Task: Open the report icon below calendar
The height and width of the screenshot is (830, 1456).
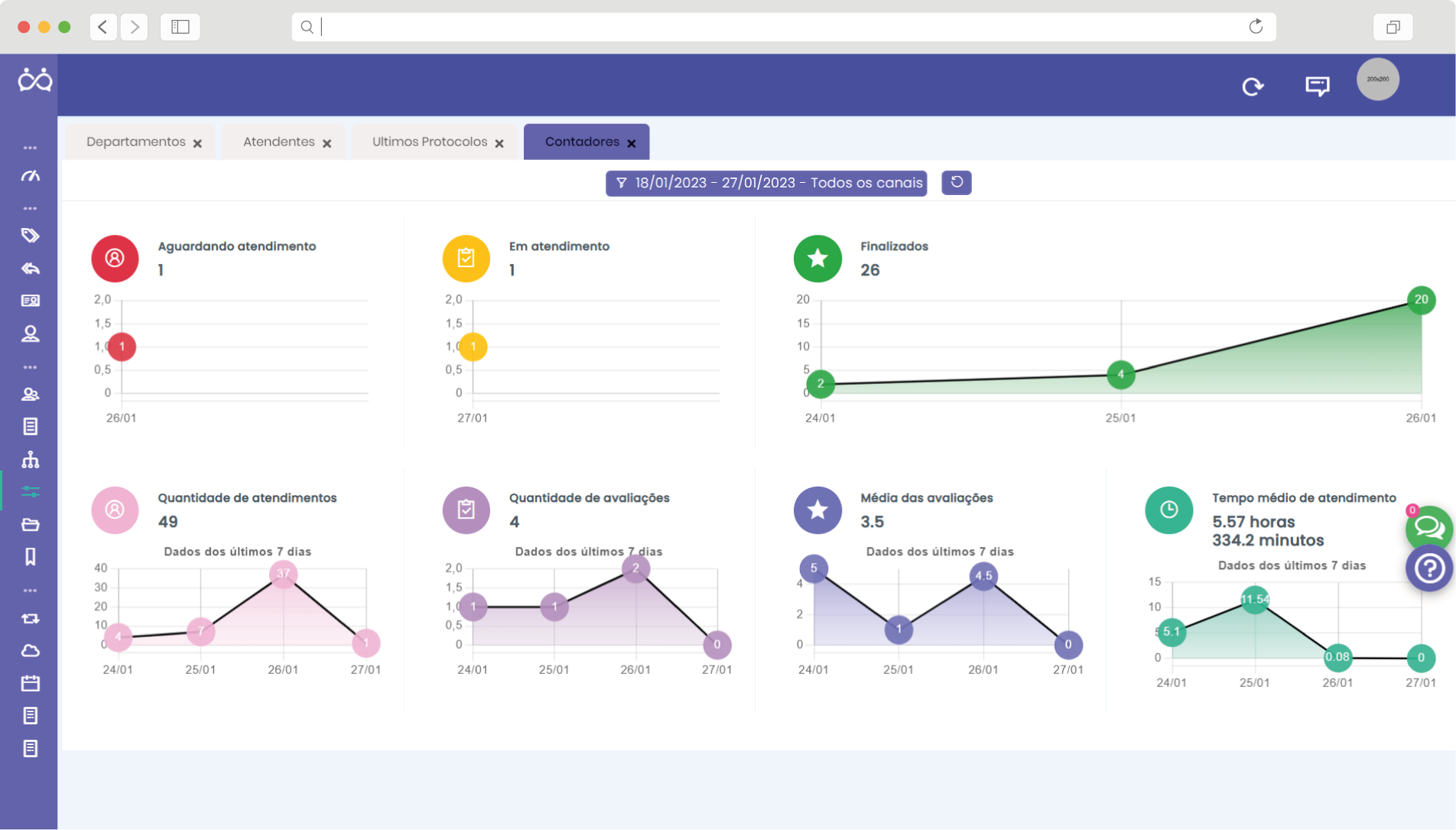Action: click(30, 716)
